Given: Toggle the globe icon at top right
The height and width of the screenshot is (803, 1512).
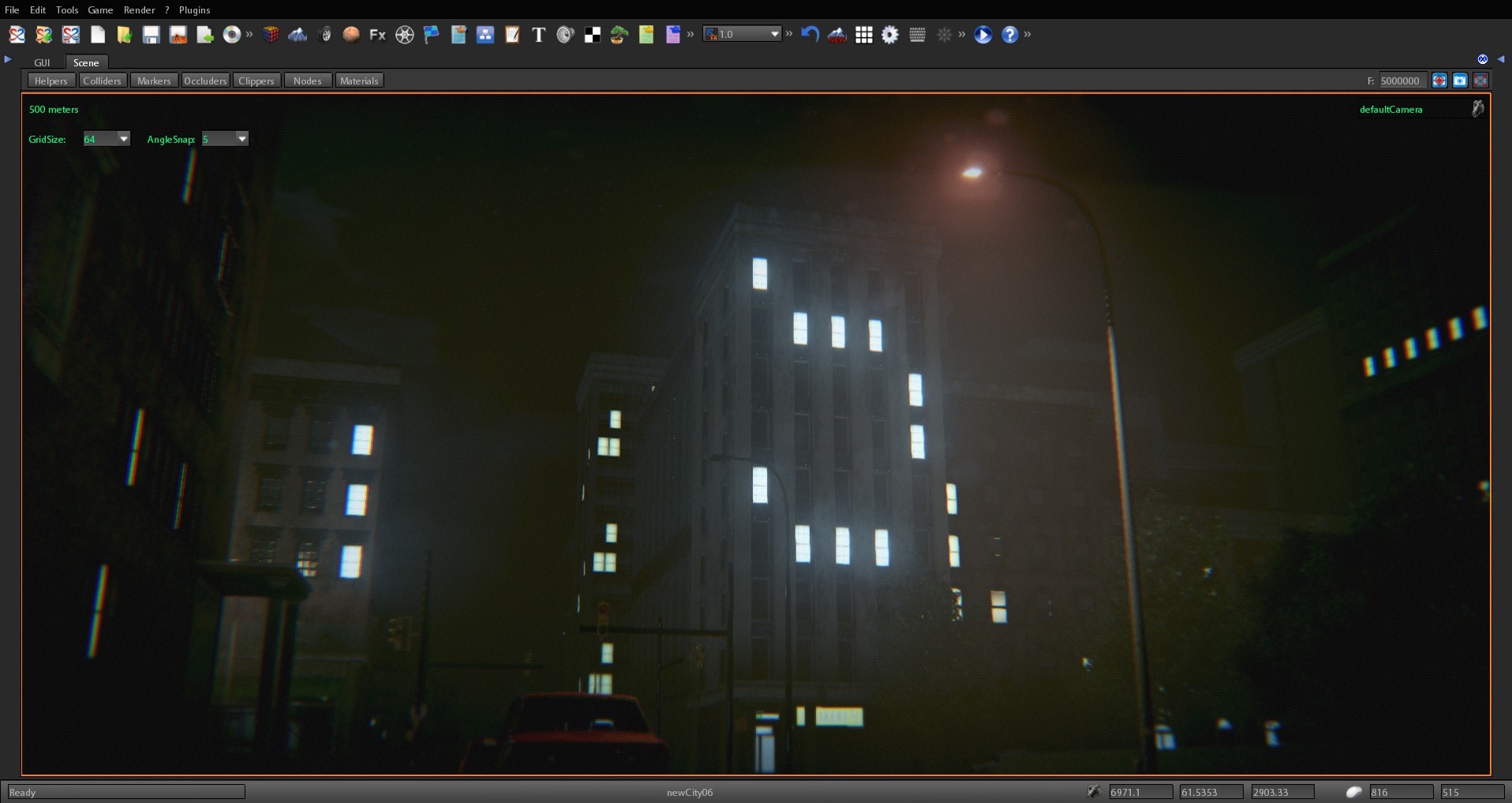Looking at the screenshot, I should 1484,58.
